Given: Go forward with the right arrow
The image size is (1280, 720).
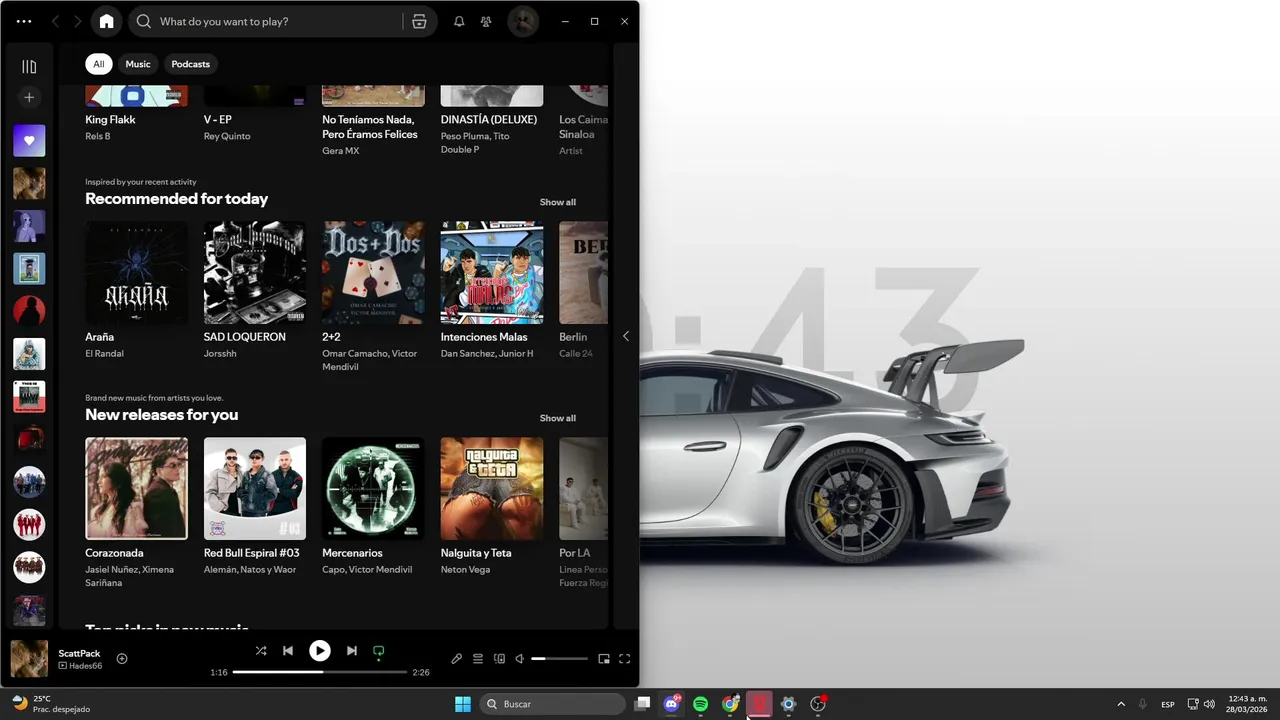Looking at the screenshot, I should tap(77, 21).
